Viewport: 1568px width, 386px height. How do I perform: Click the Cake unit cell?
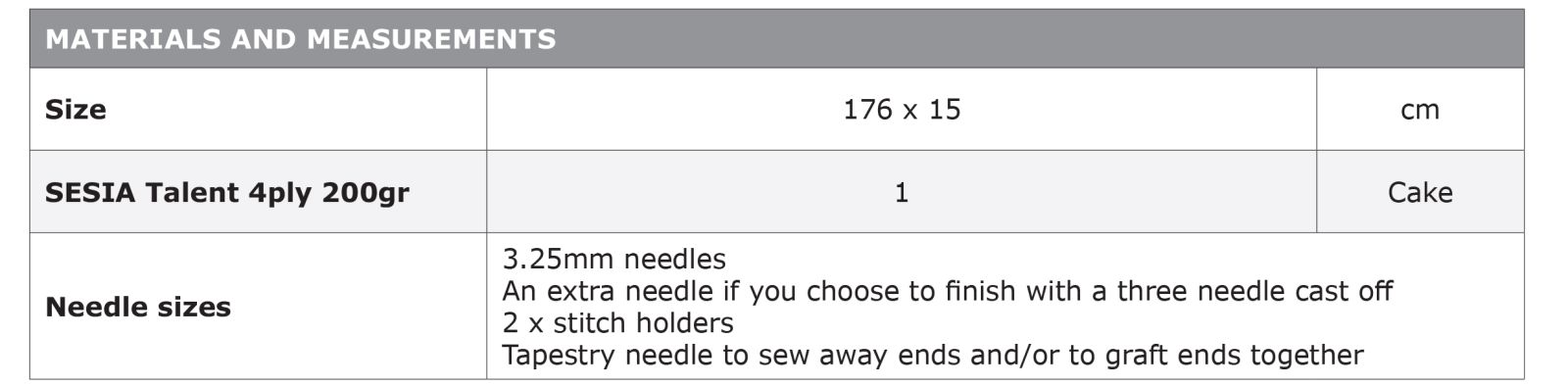(1420, 192)
